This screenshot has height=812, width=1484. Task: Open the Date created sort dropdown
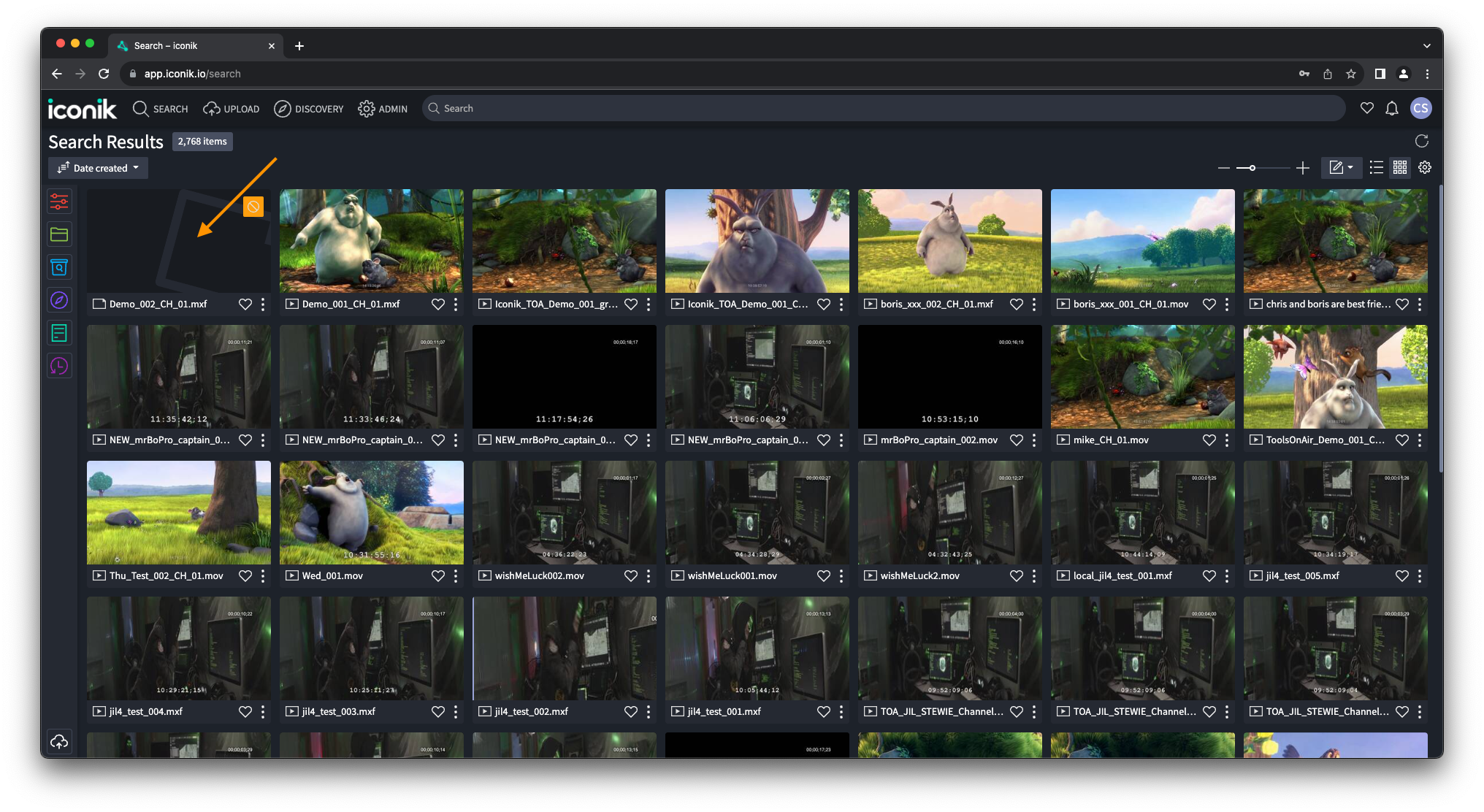click(x=99, y=168)
